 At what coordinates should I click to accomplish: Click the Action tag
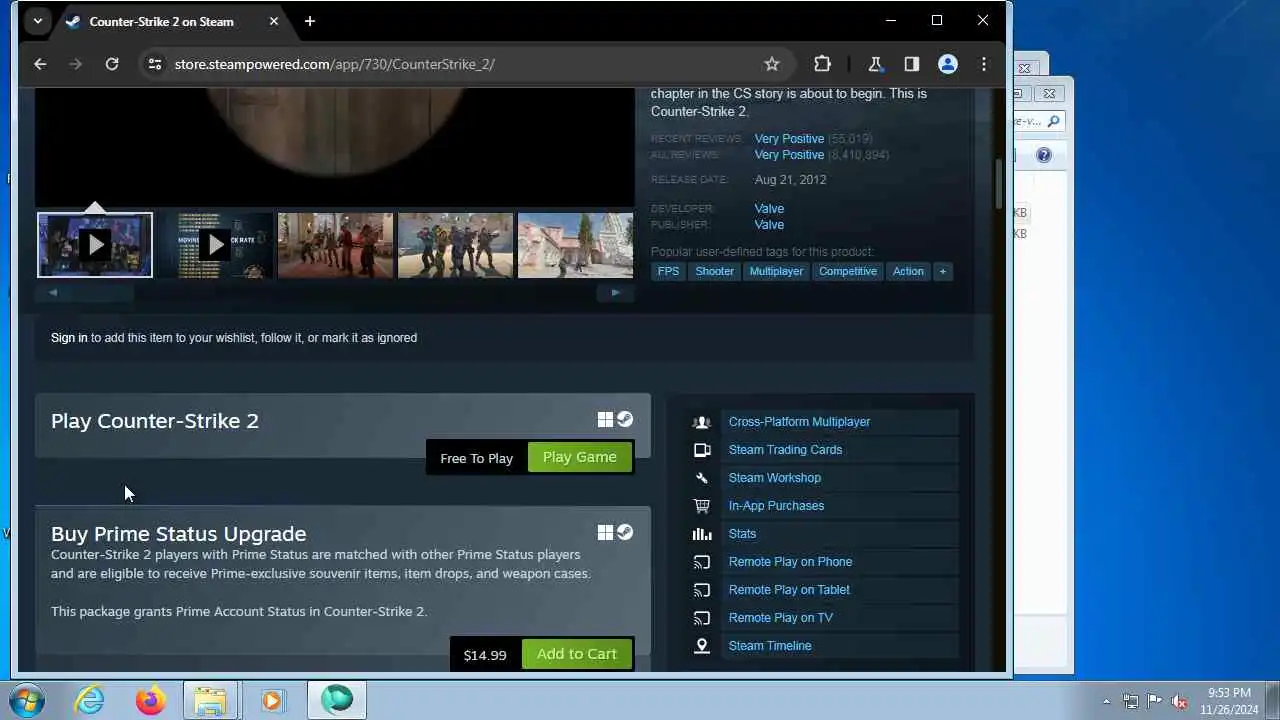click(x=908, y=271)
